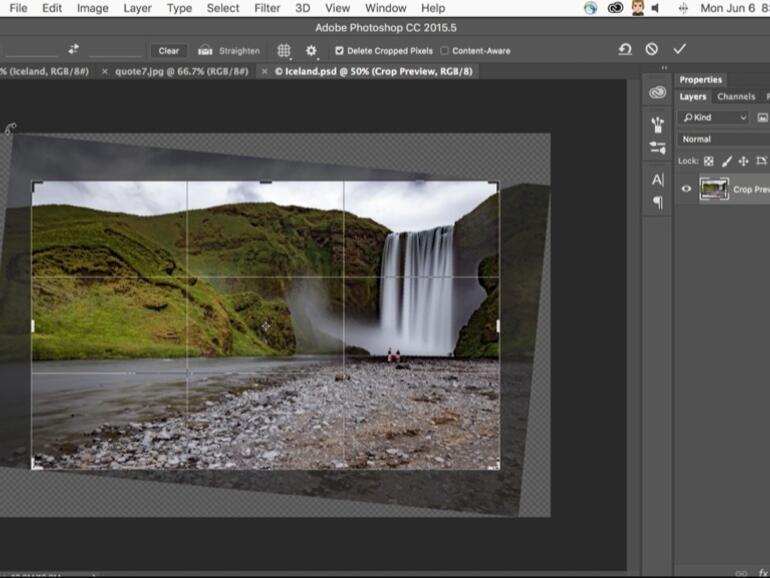770x578 pixels.
Task: Select the Properties panel tab
Action: 701,80
